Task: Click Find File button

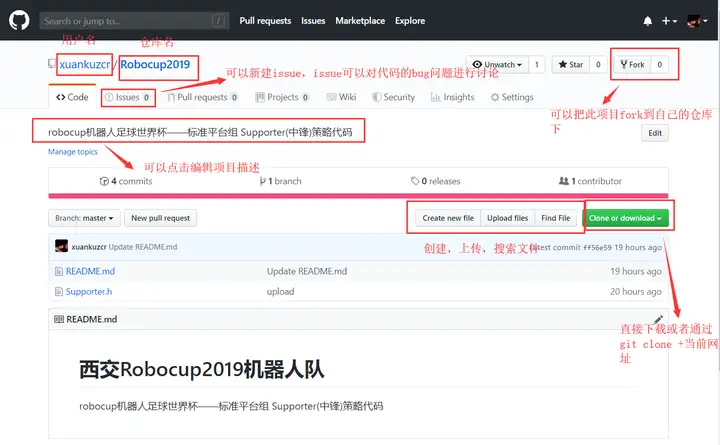Action: click(556, 218)
